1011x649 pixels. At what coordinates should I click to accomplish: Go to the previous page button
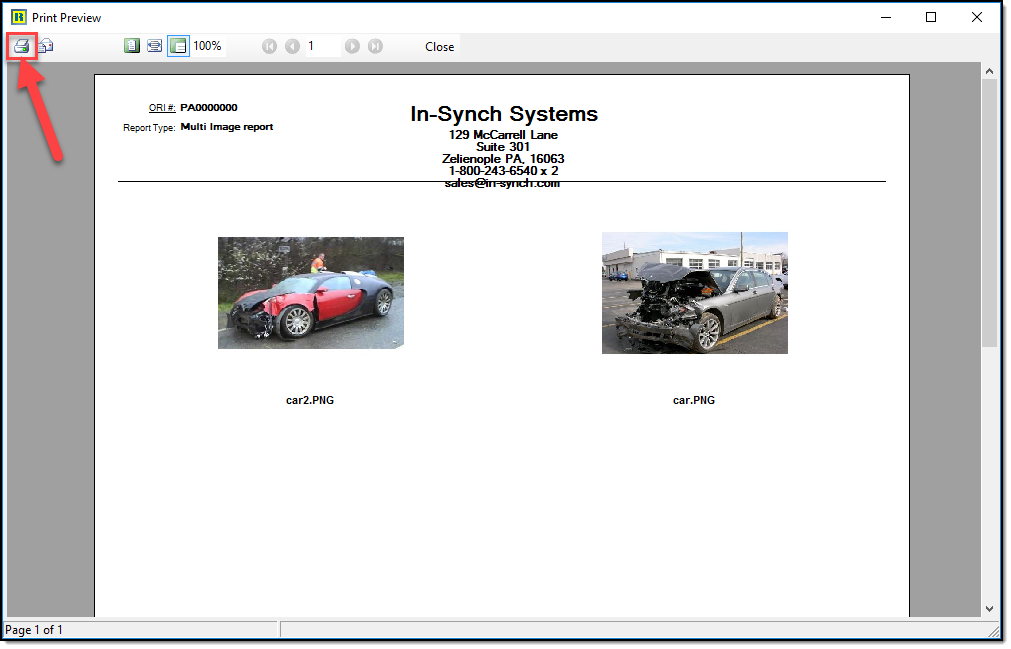(x=292, y=46)
